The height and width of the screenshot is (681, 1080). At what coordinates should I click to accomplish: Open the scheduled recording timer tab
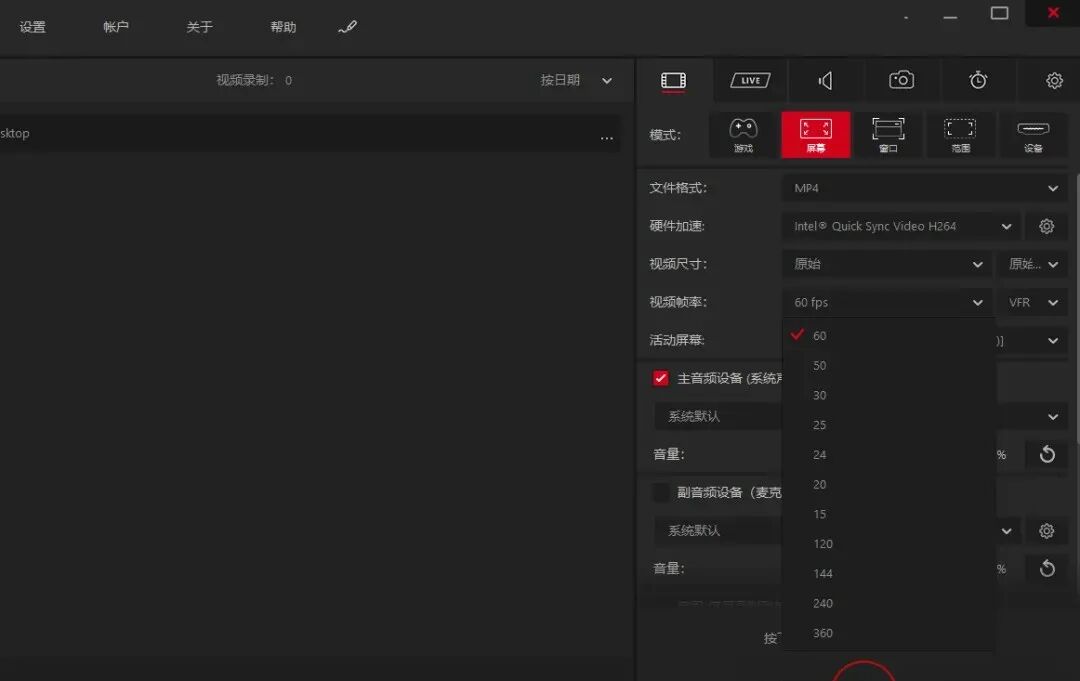[x=978, y=80]
